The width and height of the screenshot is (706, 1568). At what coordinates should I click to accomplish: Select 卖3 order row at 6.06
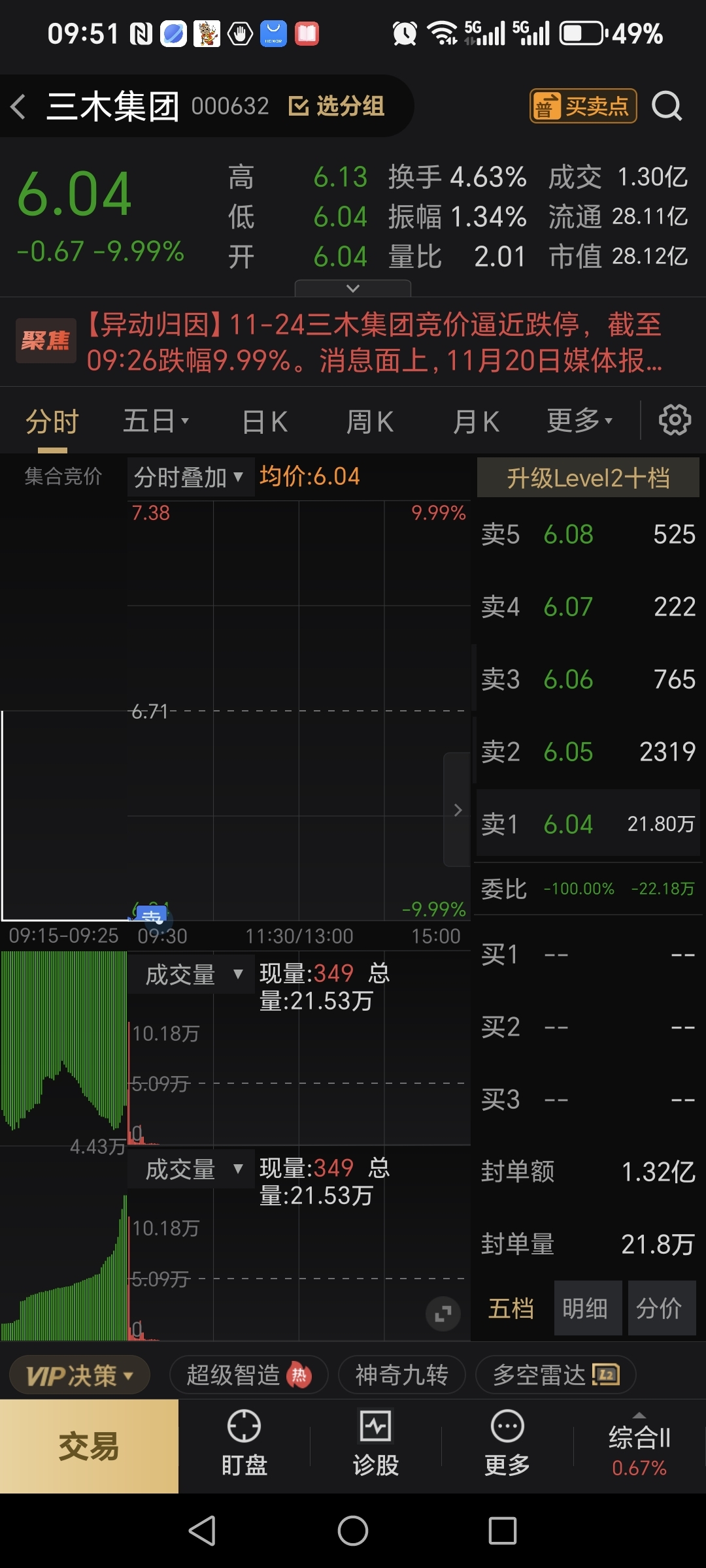(588, 679)
